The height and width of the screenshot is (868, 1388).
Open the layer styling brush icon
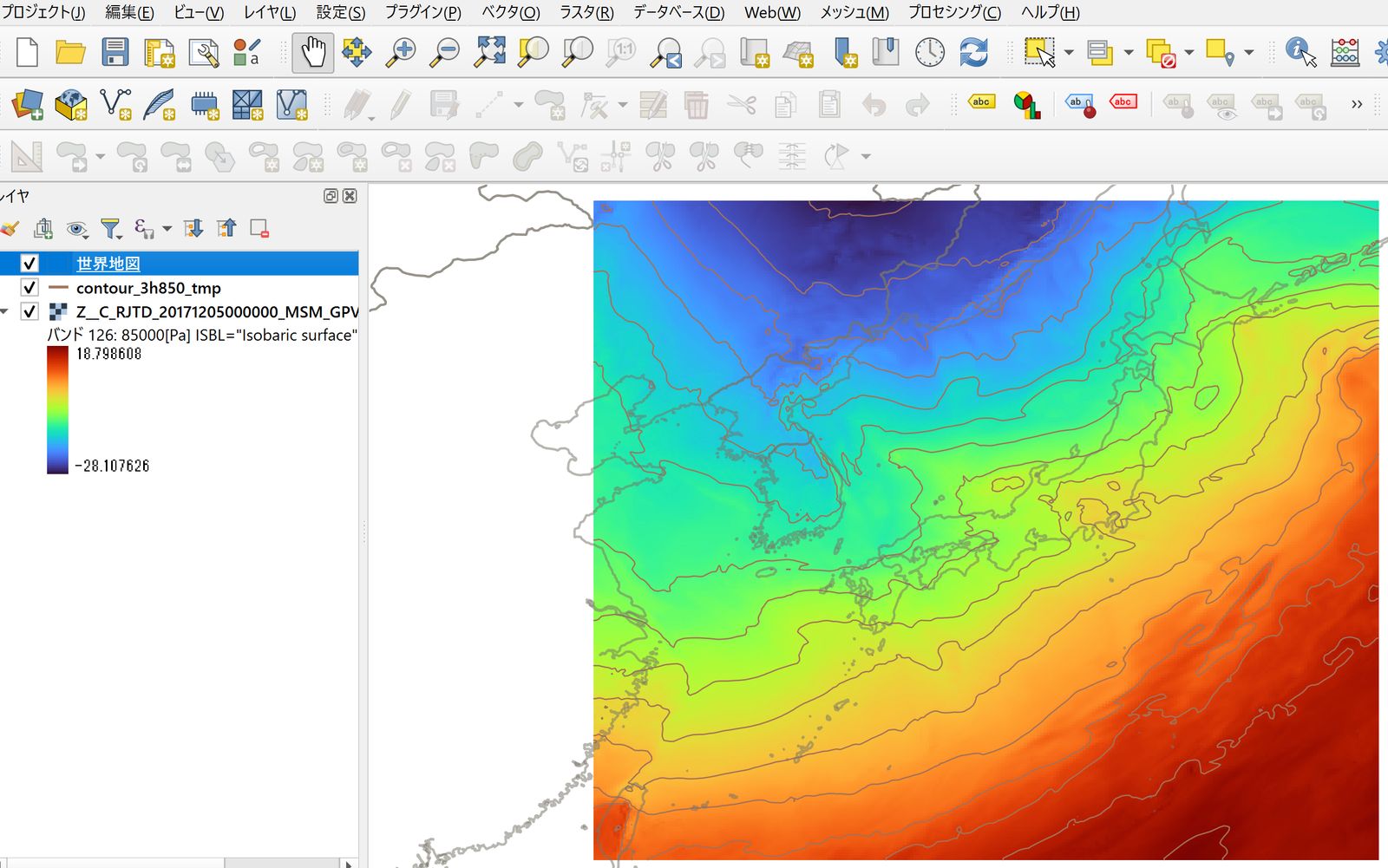tap(10, 228)
